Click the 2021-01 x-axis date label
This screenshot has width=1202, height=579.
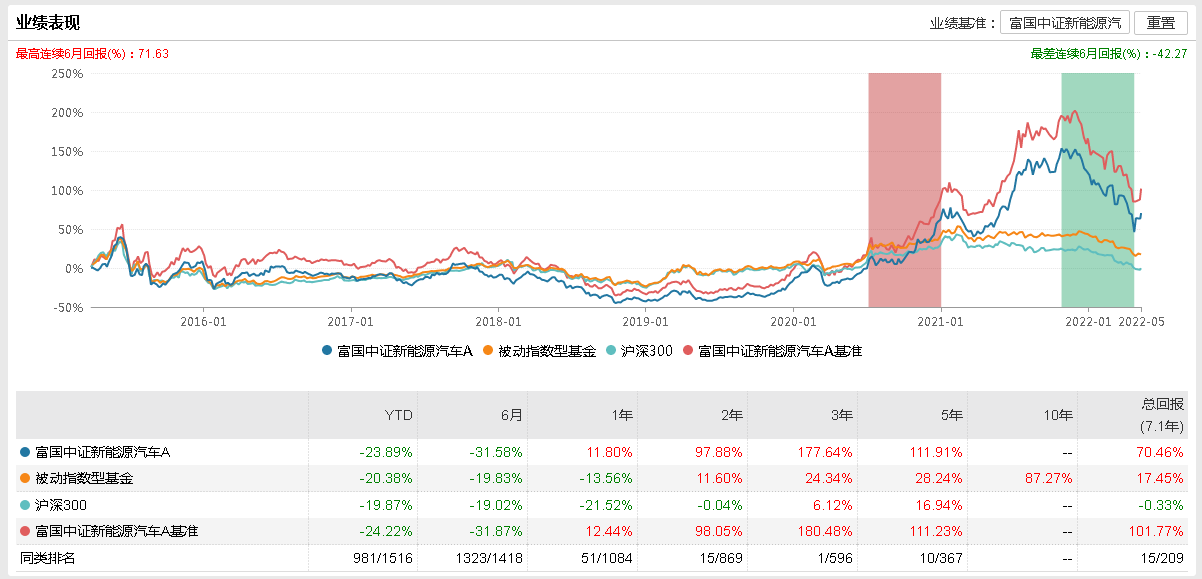tap(940, 322)
